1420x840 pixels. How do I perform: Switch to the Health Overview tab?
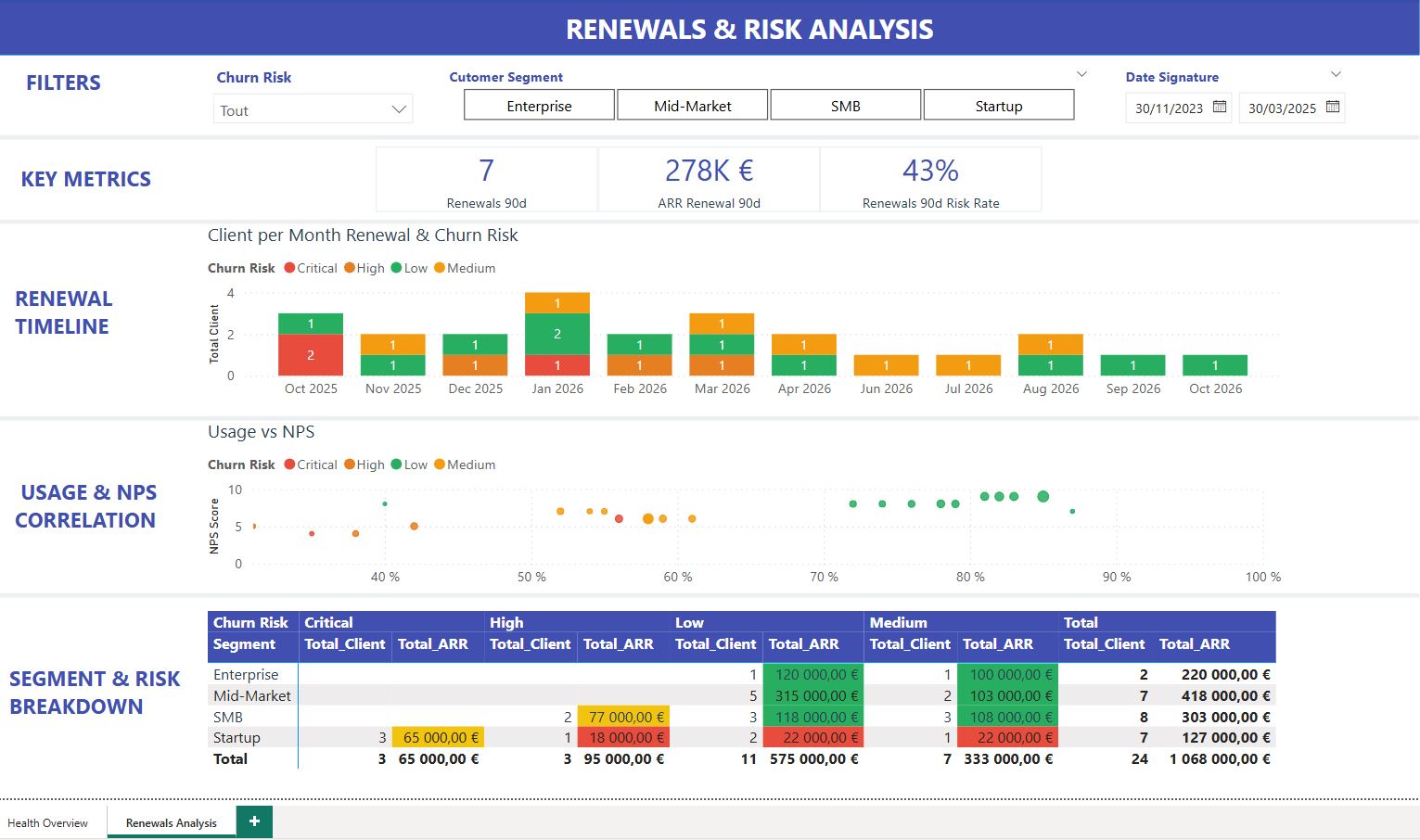[x=49, y=822]
